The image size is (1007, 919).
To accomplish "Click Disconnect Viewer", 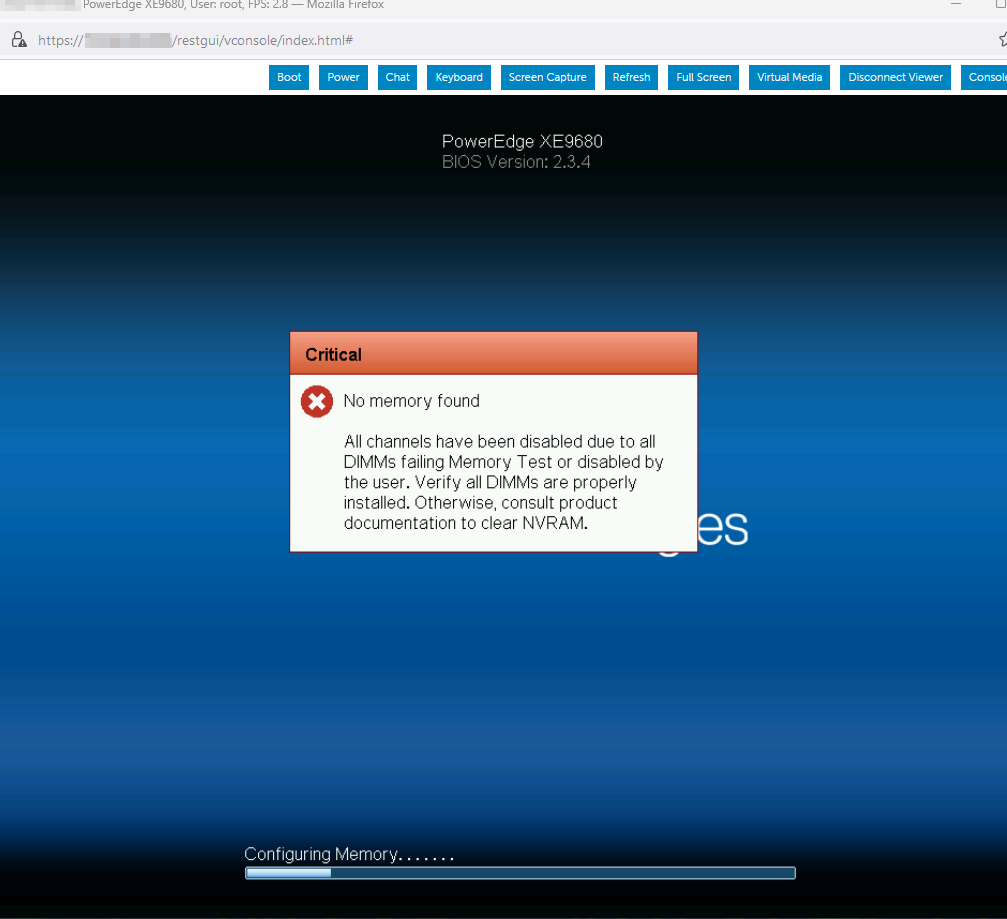I will 895,77.
